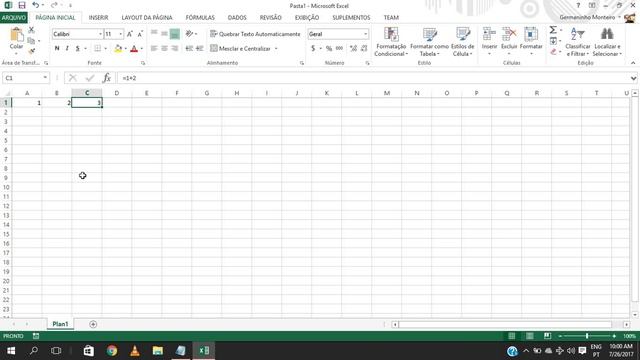Click the horizontal scrollbar right arrow
The width and height of the screenshot is (640, 360).
(626, 324)
